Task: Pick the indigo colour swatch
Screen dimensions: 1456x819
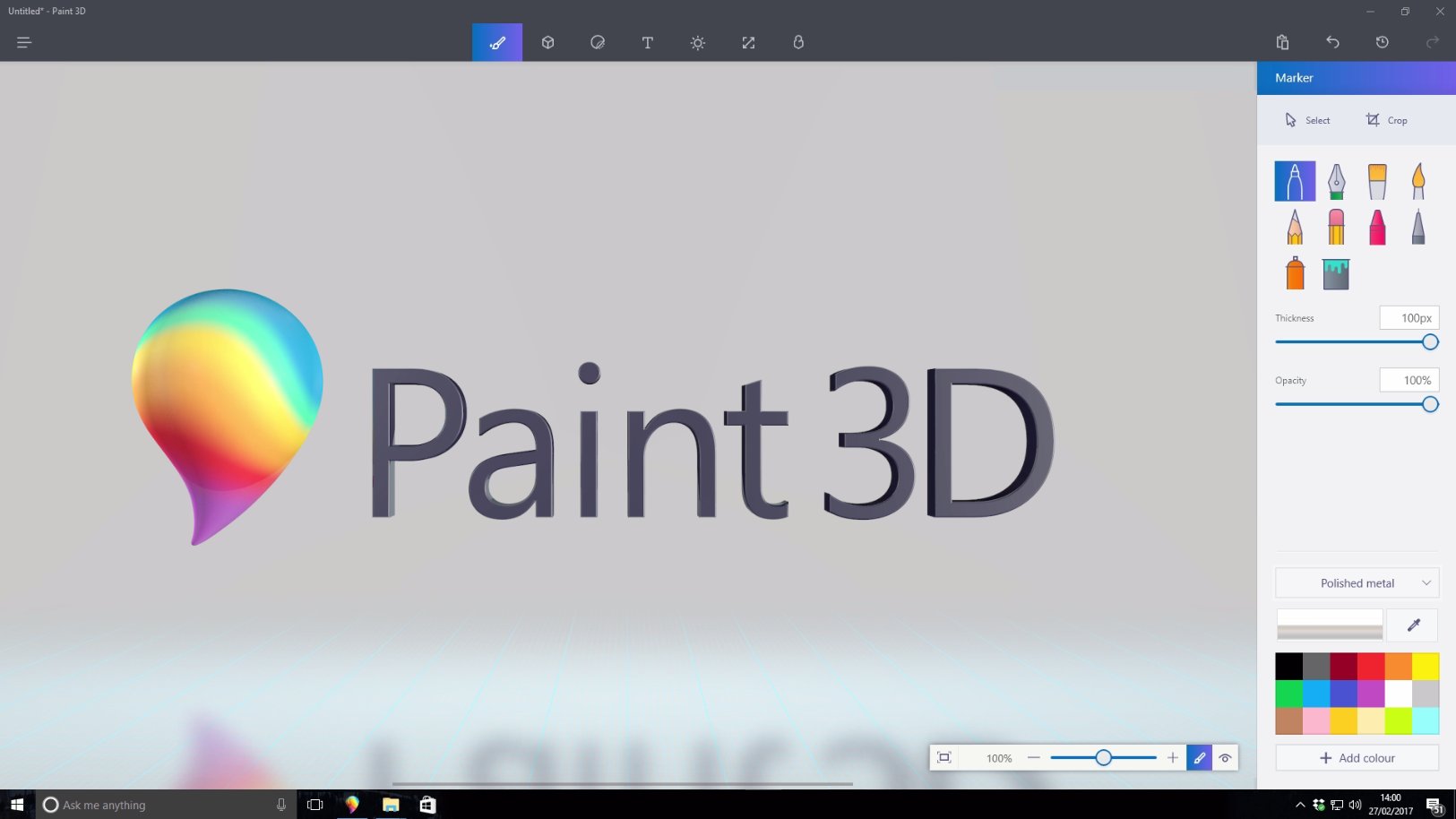Action: 1343,694
